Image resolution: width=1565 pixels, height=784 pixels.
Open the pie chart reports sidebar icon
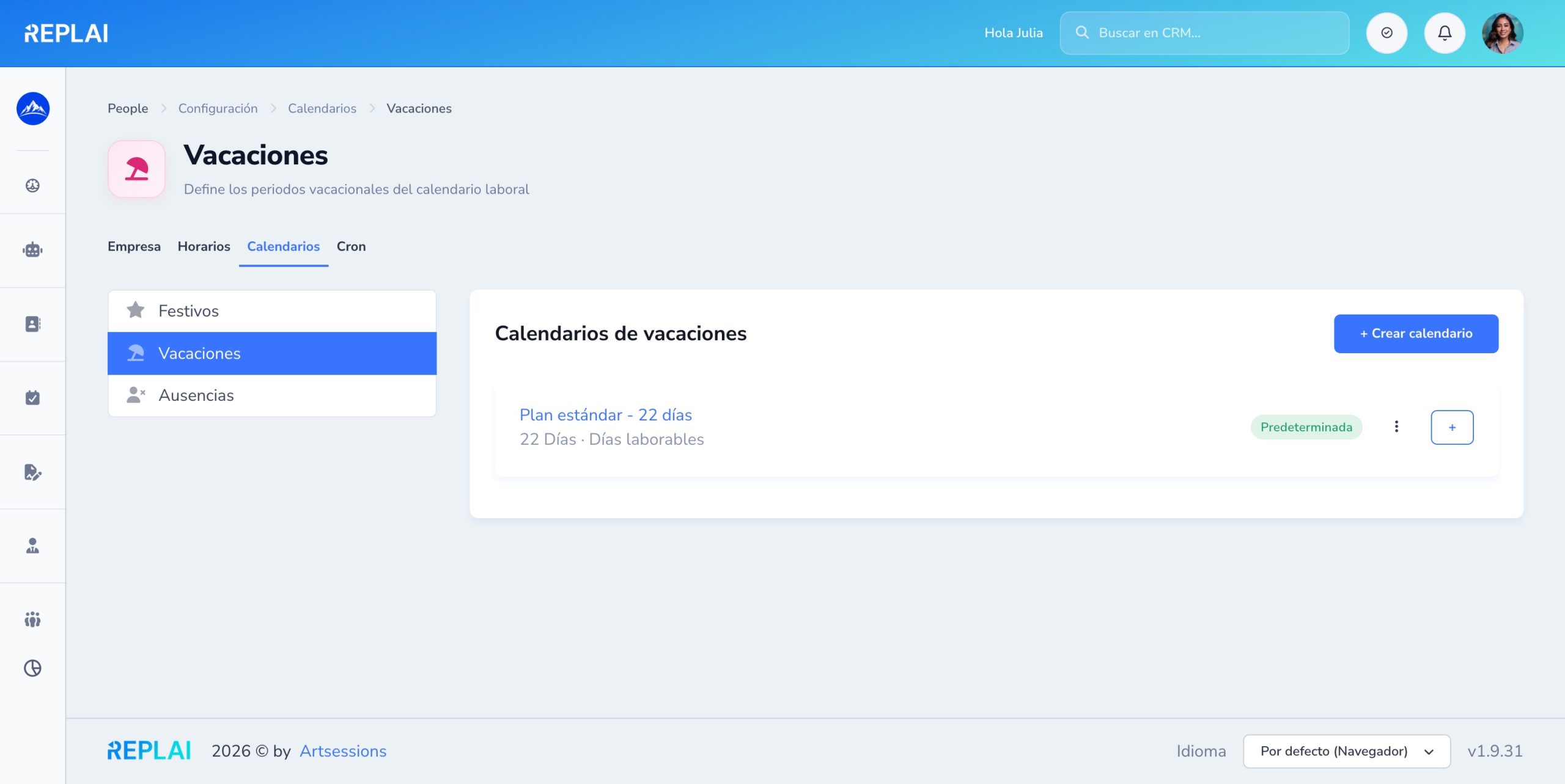(x=33, y=668)
